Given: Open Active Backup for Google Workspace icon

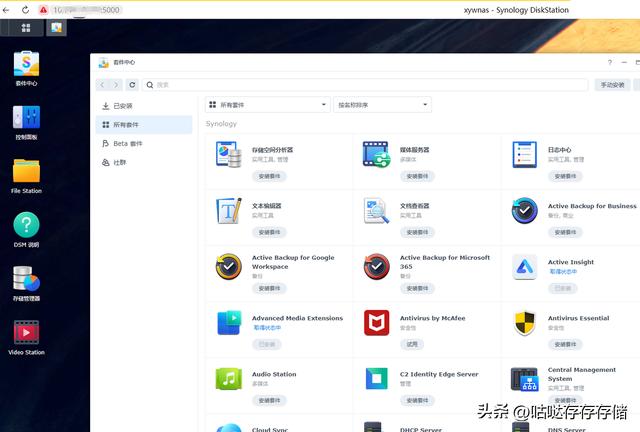Looking at the screenshot, I should (229, 266).
